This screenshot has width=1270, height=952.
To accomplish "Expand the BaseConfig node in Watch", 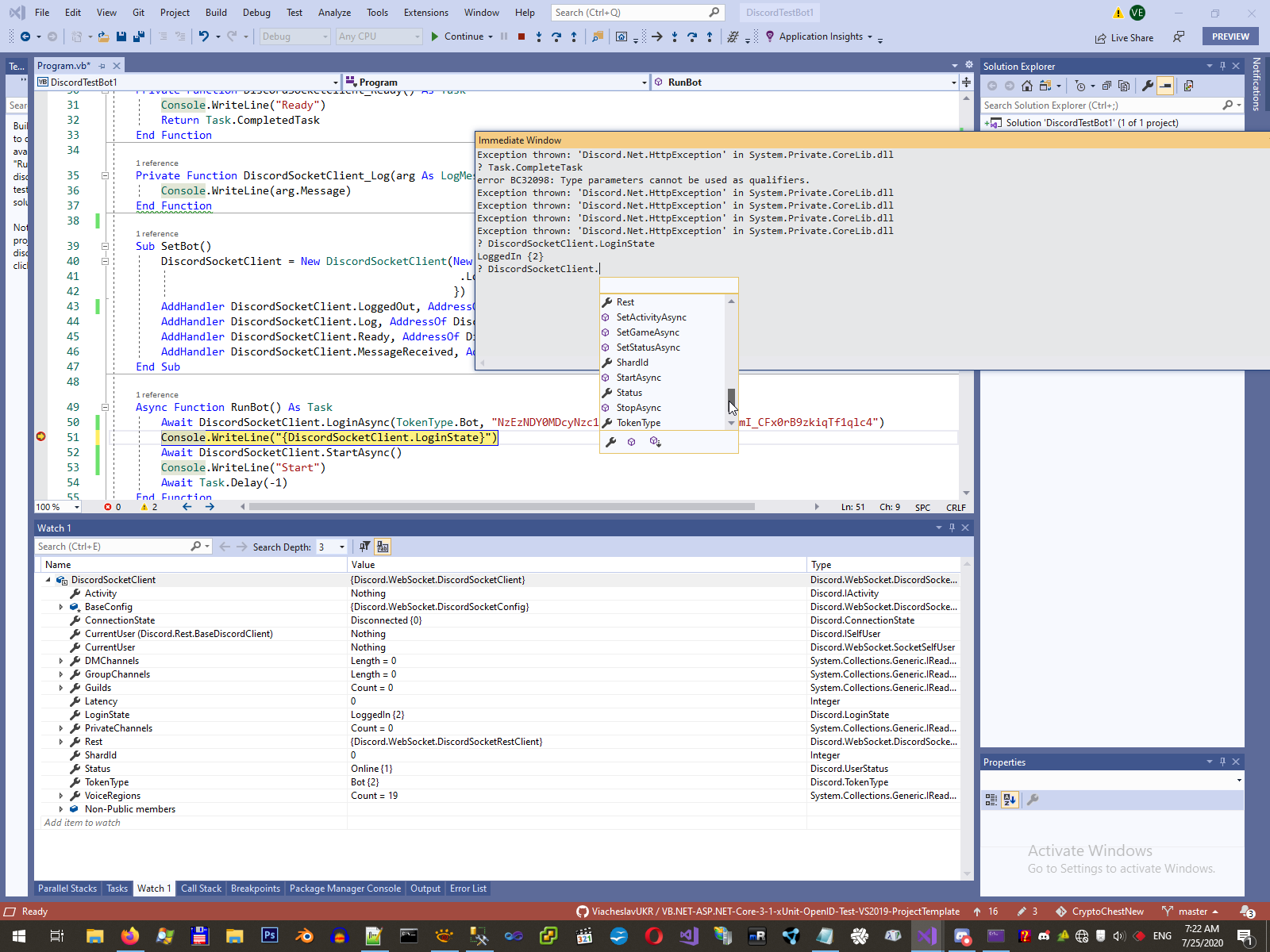I will pos(61,607).
